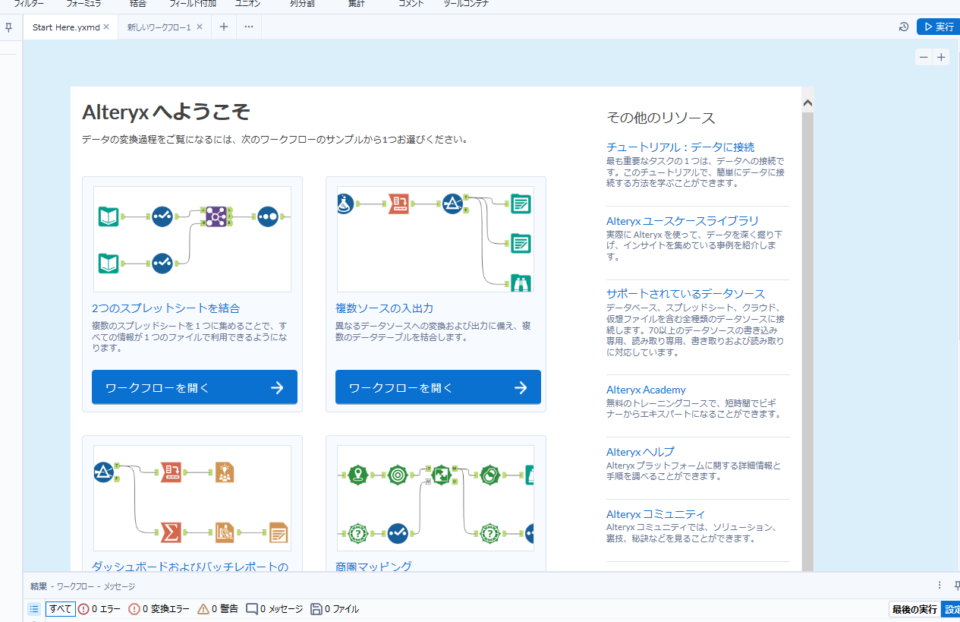
Task: Click the pin icon at top left
Action: pos(8,27)
